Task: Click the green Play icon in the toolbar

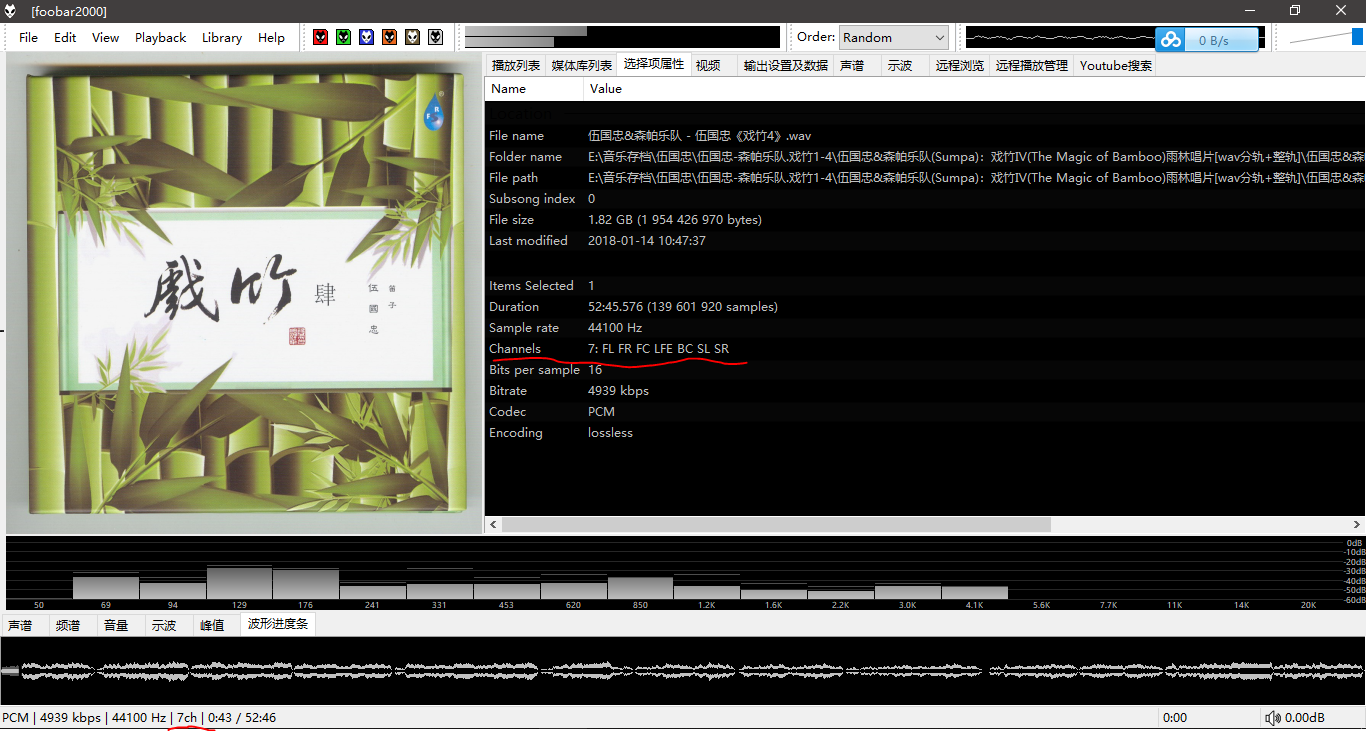Action: pyautogui.click(x=343, y=36)
